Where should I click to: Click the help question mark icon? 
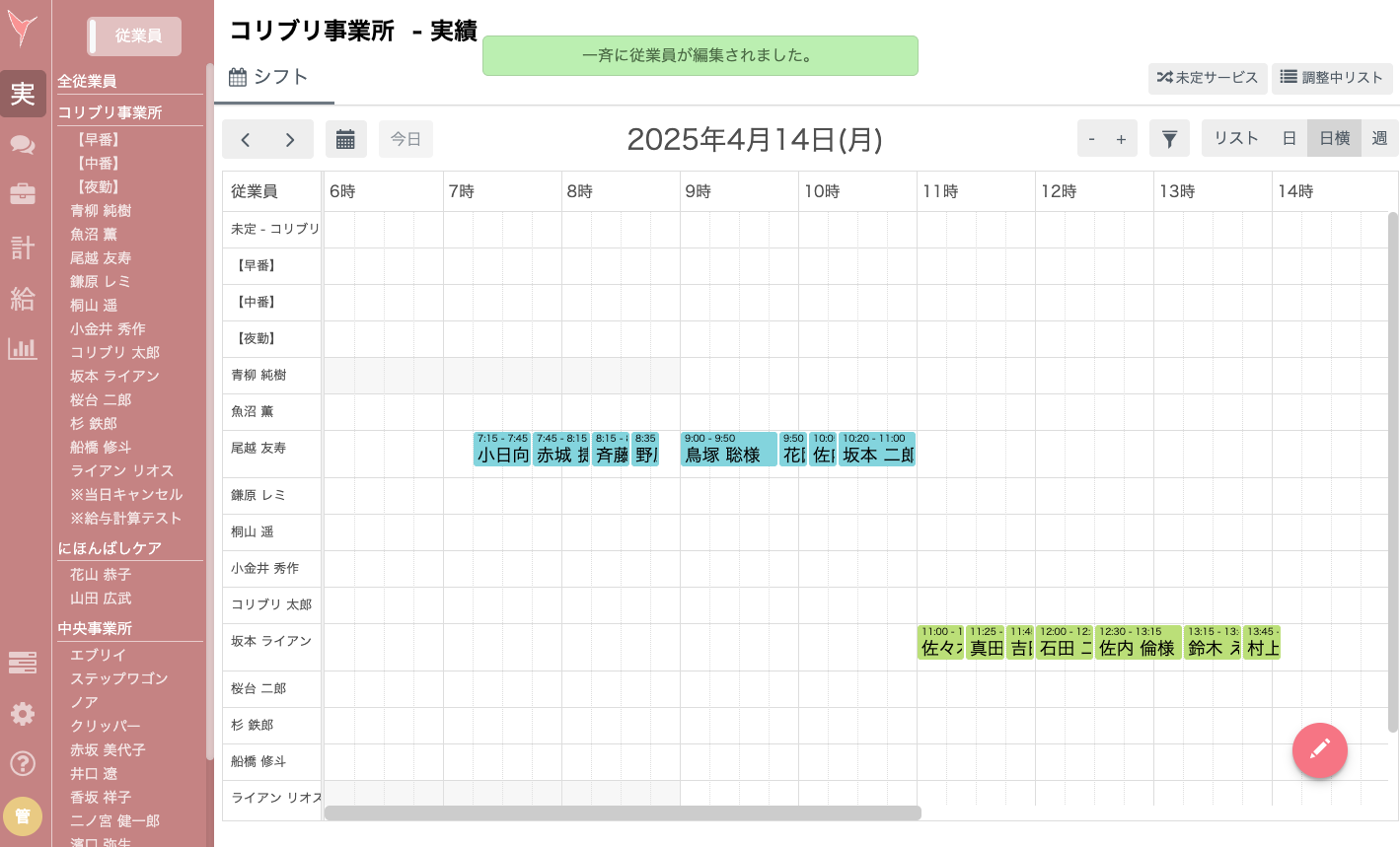tap(23, 762)
